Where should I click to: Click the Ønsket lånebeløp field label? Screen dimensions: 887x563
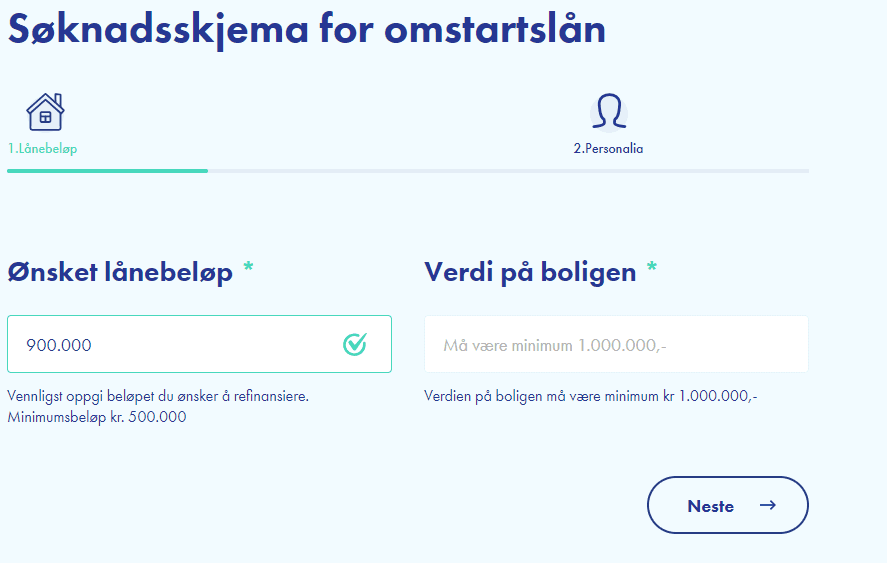pyautogui.click(x=120, y=271)
